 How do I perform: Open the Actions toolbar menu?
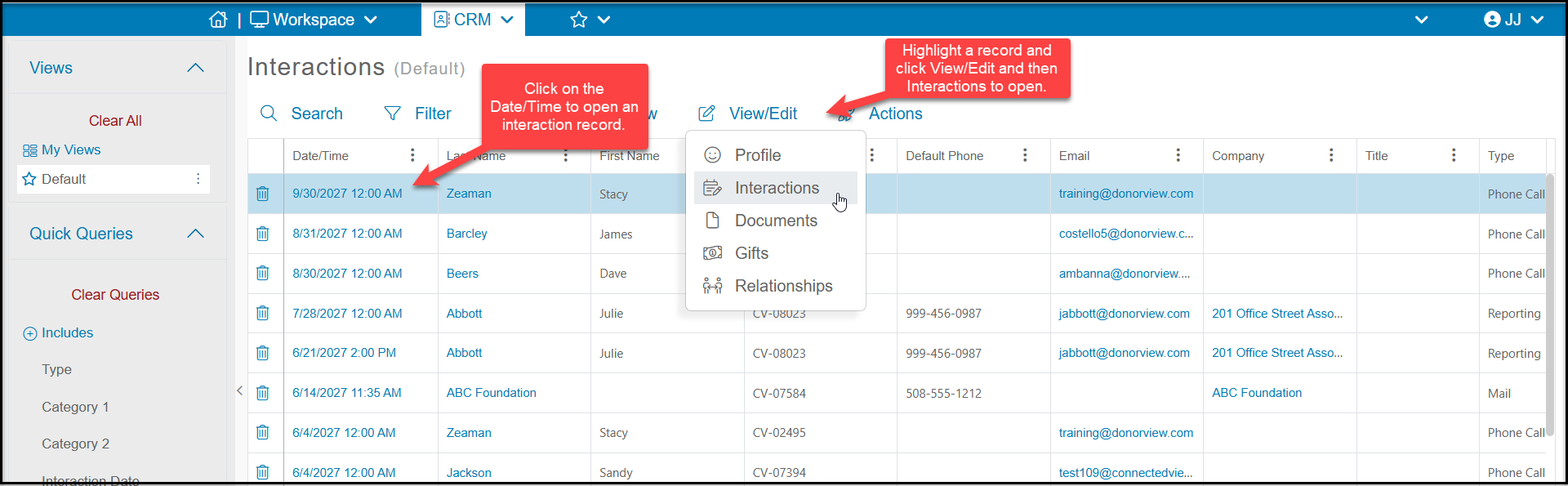(x=881, y=114)
